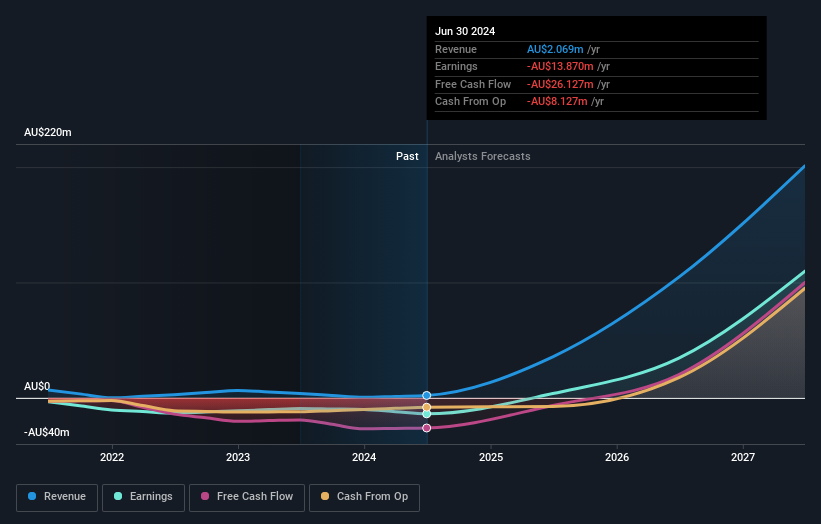Toggle the Free Cash Flow legend button
The width and height of the screenshot is (821, 524).
[247, 497]
